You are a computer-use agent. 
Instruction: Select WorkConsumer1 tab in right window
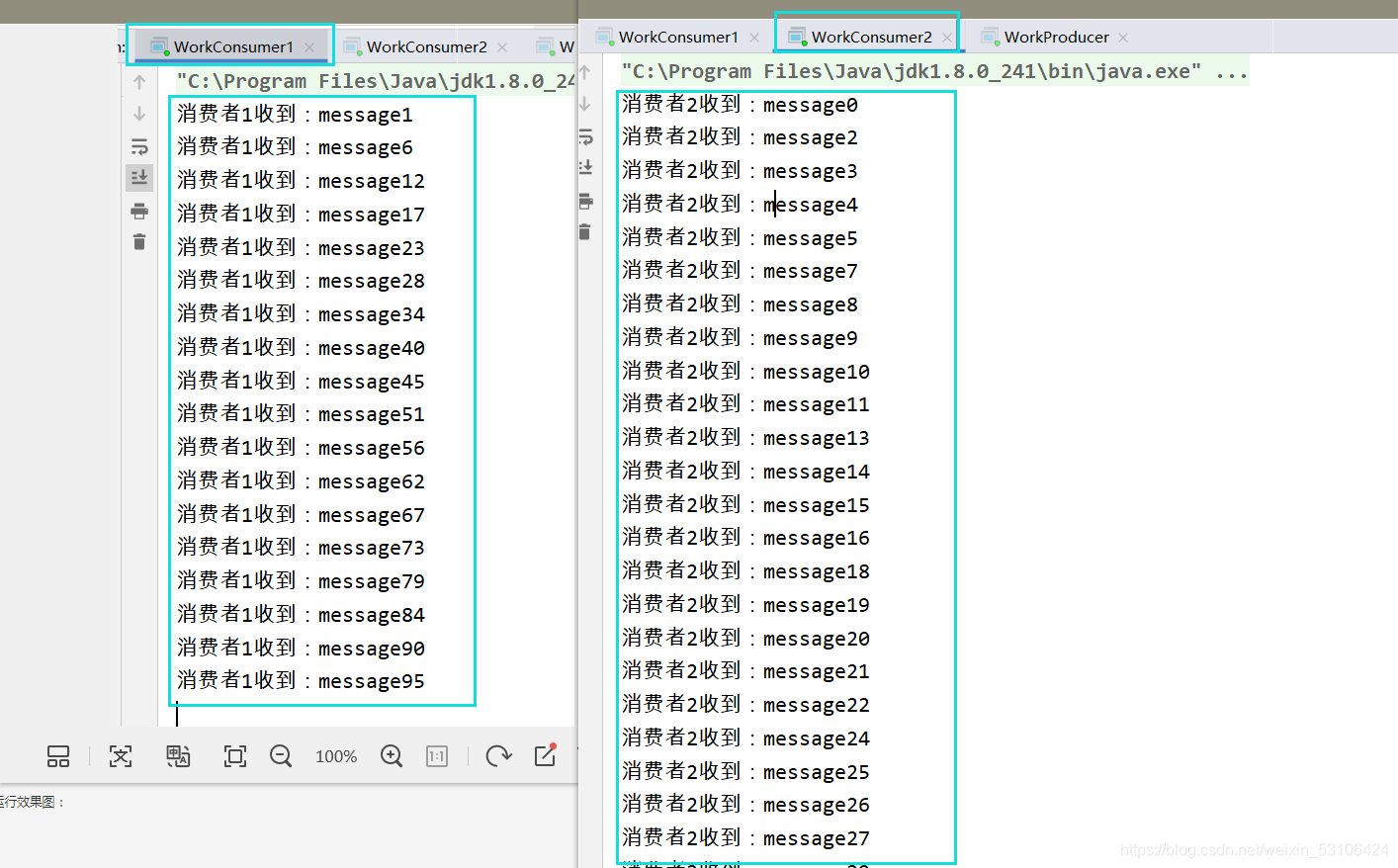click(x=678, y=37)
